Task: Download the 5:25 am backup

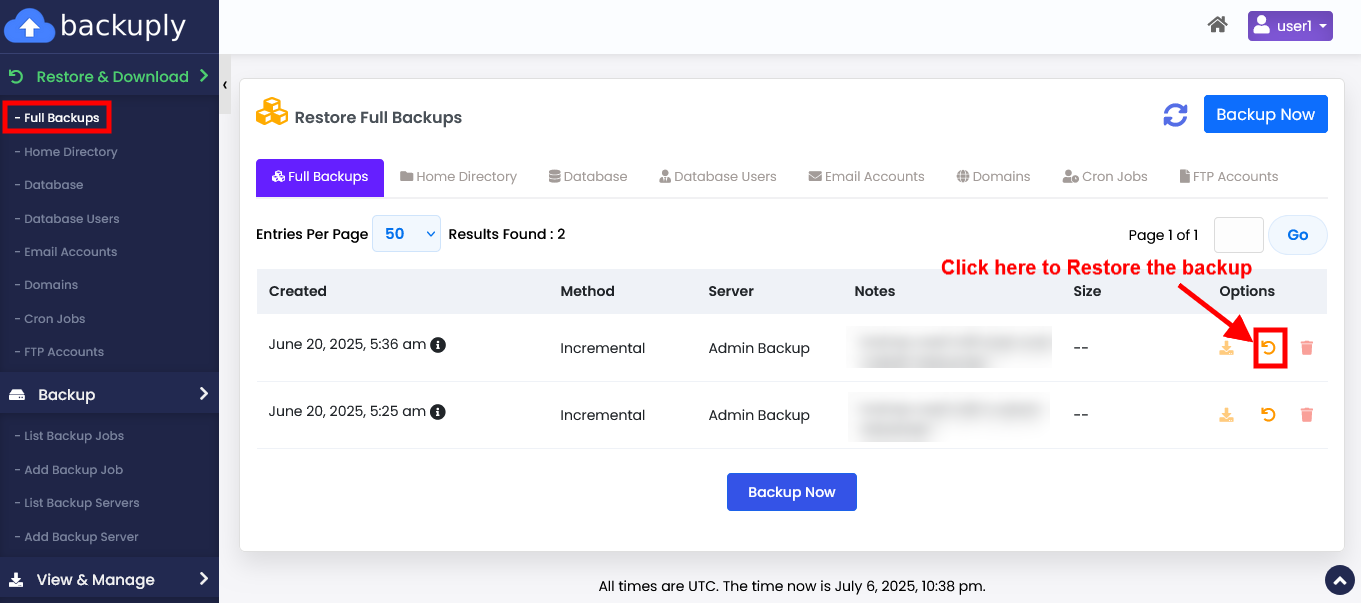Action: pos(1226,415)
